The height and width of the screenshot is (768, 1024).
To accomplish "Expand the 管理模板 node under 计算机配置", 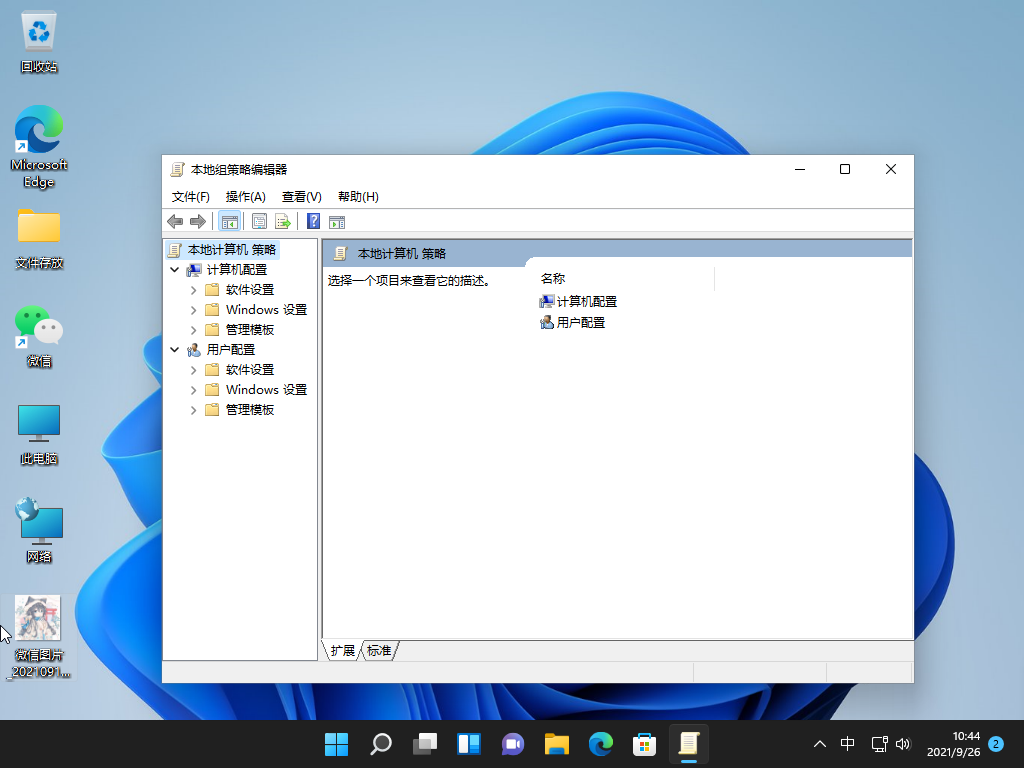I will [x=193, y=329].
